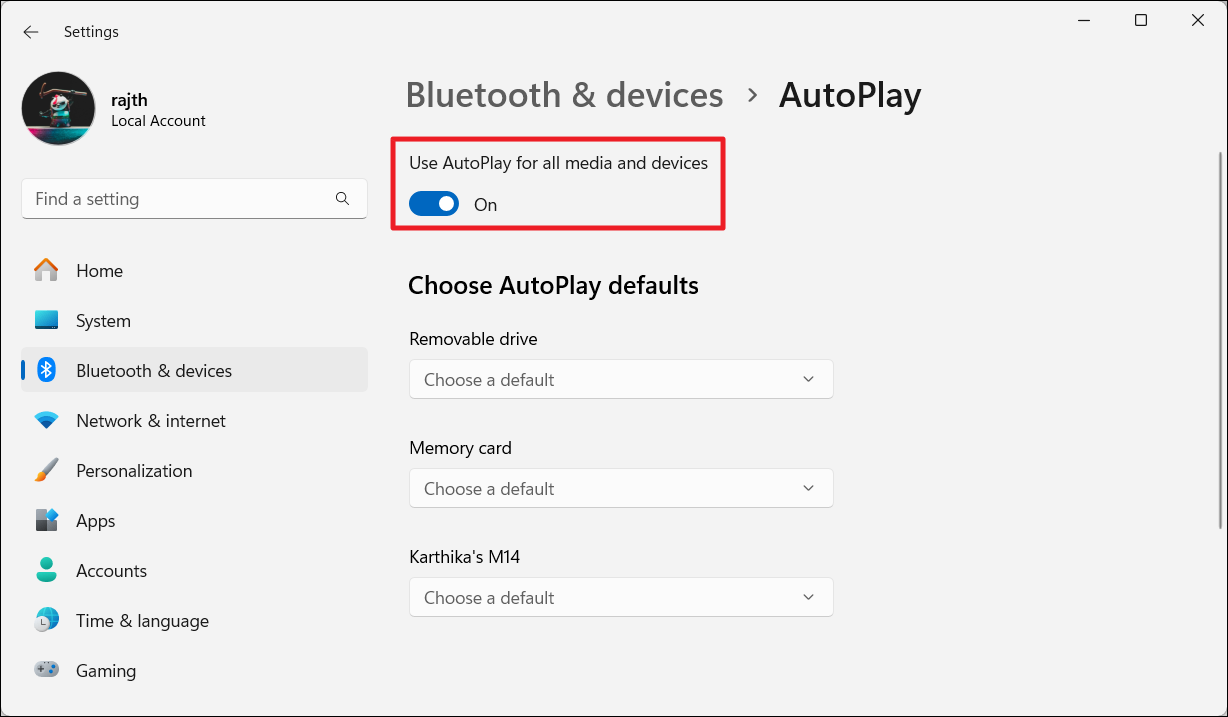Click the Gaming controller icon
1228x717 pixels.
[46, 671]
